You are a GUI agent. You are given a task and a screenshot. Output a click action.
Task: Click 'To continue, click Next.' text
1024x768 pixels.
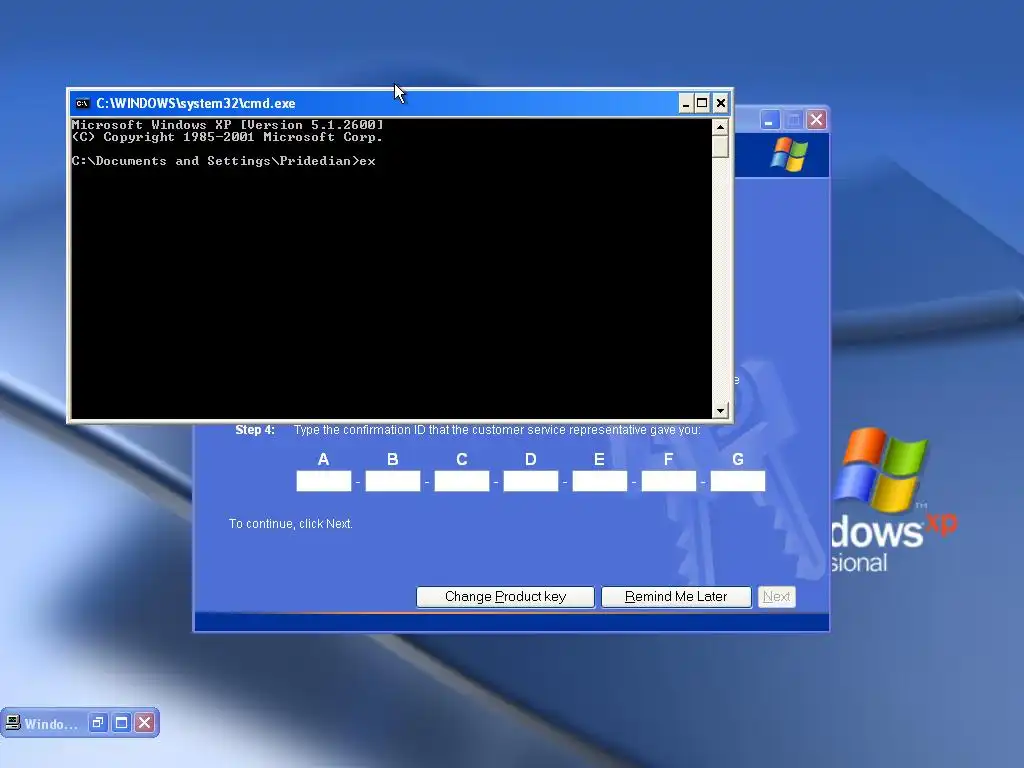pyautogui.click(x=291, y=524)
